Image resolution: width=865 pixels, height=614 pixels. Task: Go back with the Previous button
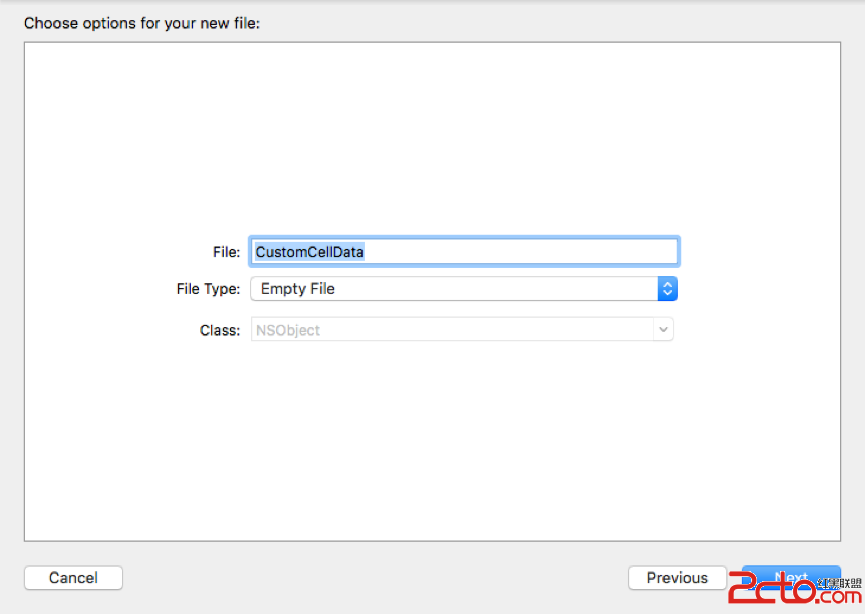coord(677,578)
